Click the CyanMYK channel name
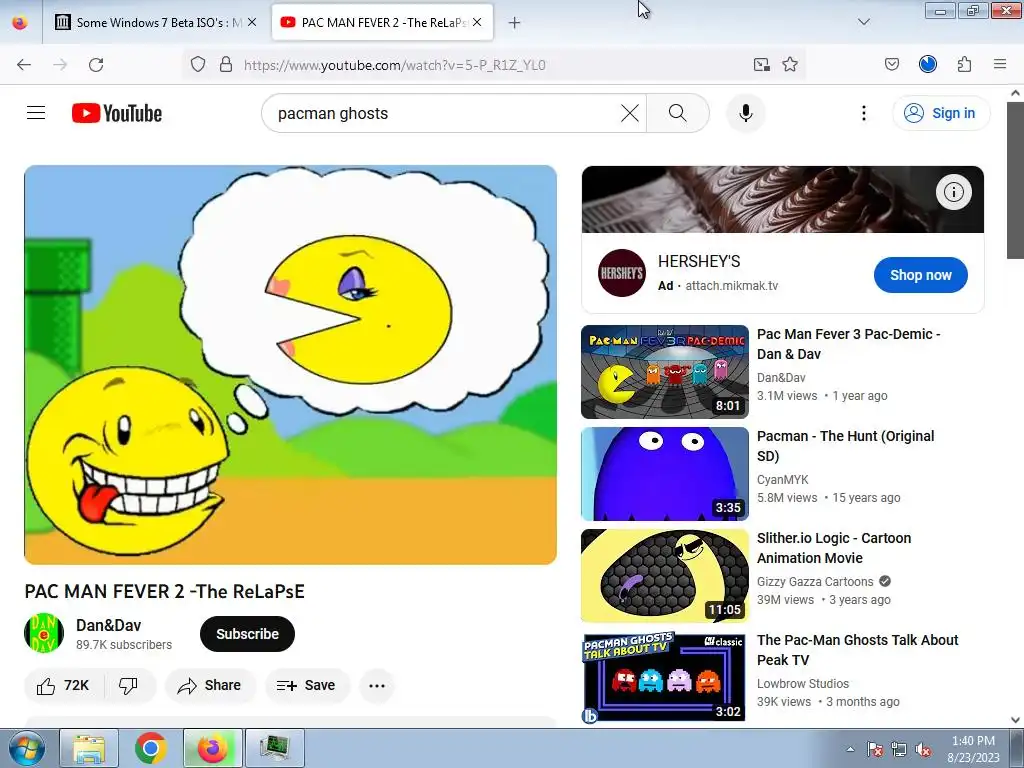The image size is (1024, 768). pyautogui.click(x=782, y=479)
